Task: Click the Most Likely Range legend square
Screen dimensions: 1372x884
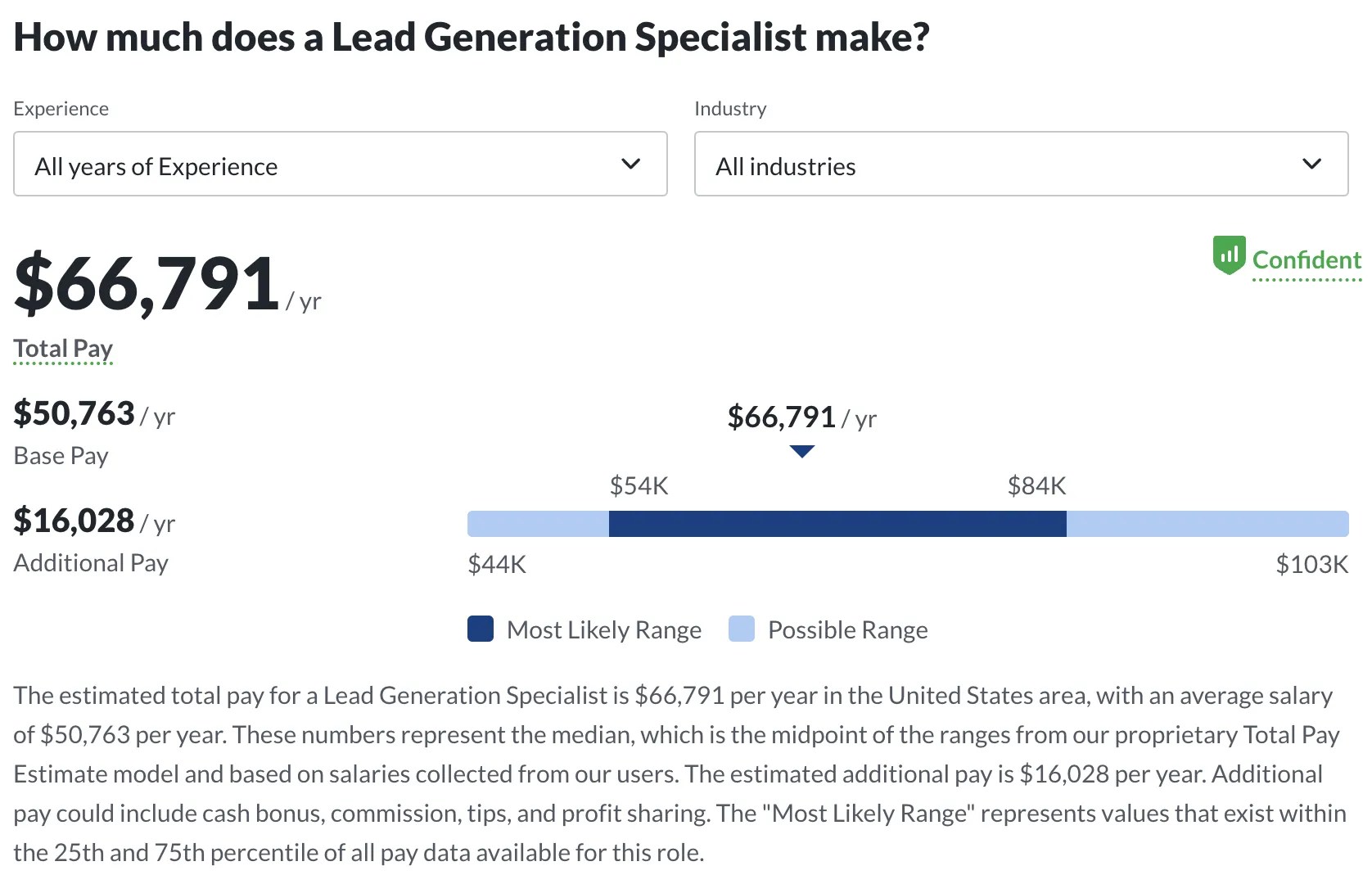Action: 480,629
